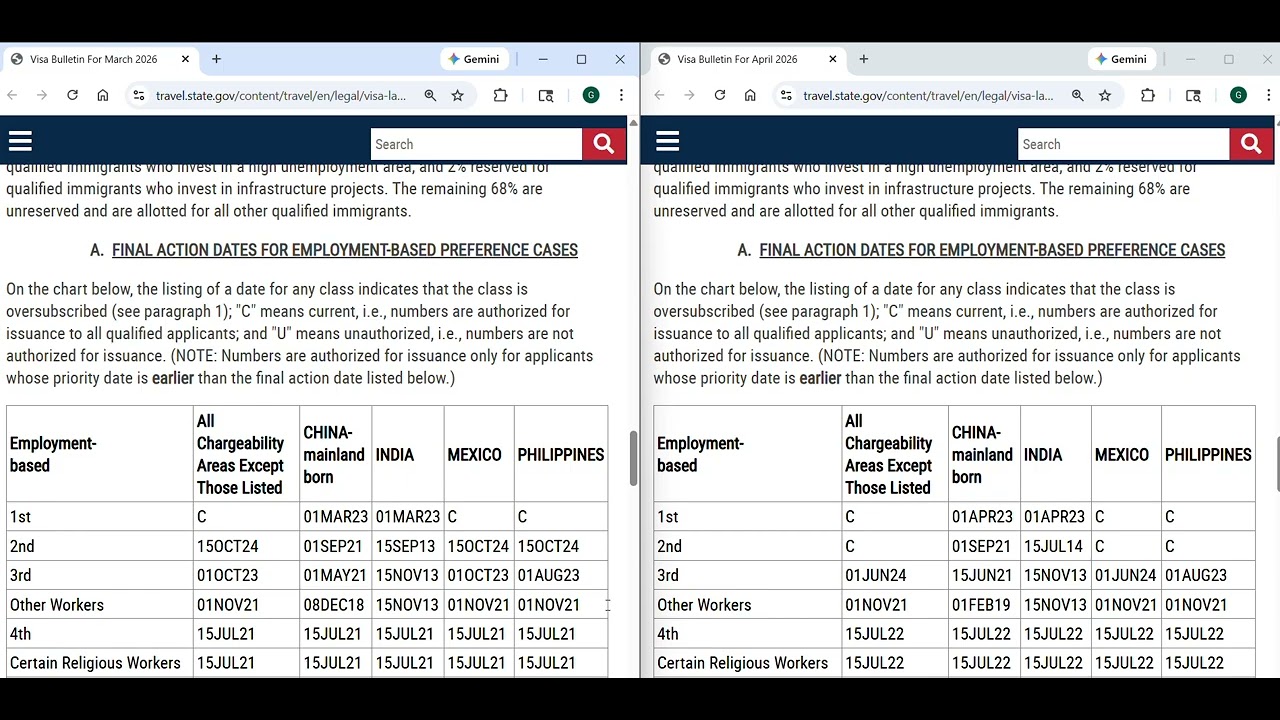Image resolution: width=1280 pixels, height=720 pixels.
Task: Close the Visa Bulletin March 2026 tab
Action: [x=185, y=59]
